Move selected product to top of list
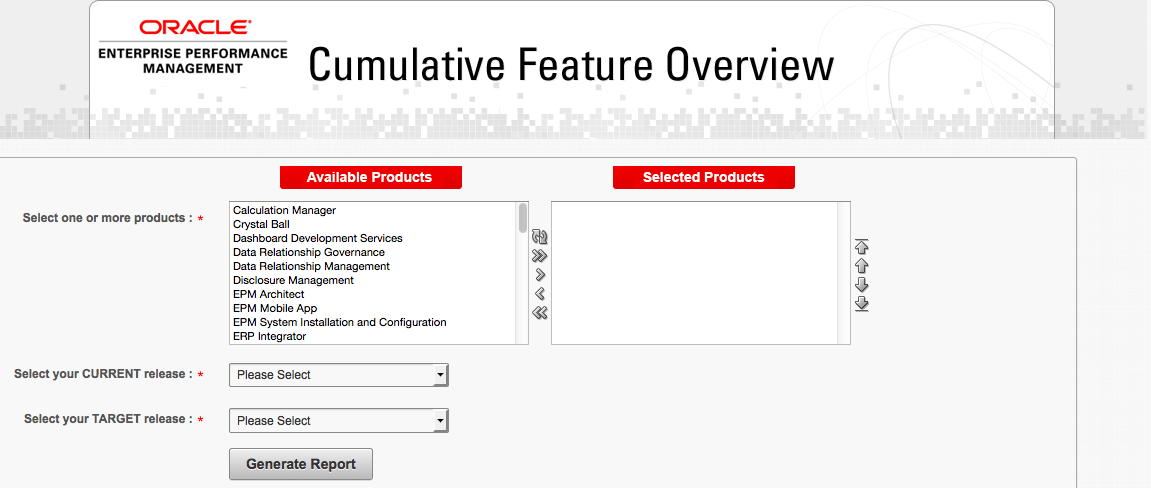The height and width of the screenshot is (488, 1151). coord(861,246)
